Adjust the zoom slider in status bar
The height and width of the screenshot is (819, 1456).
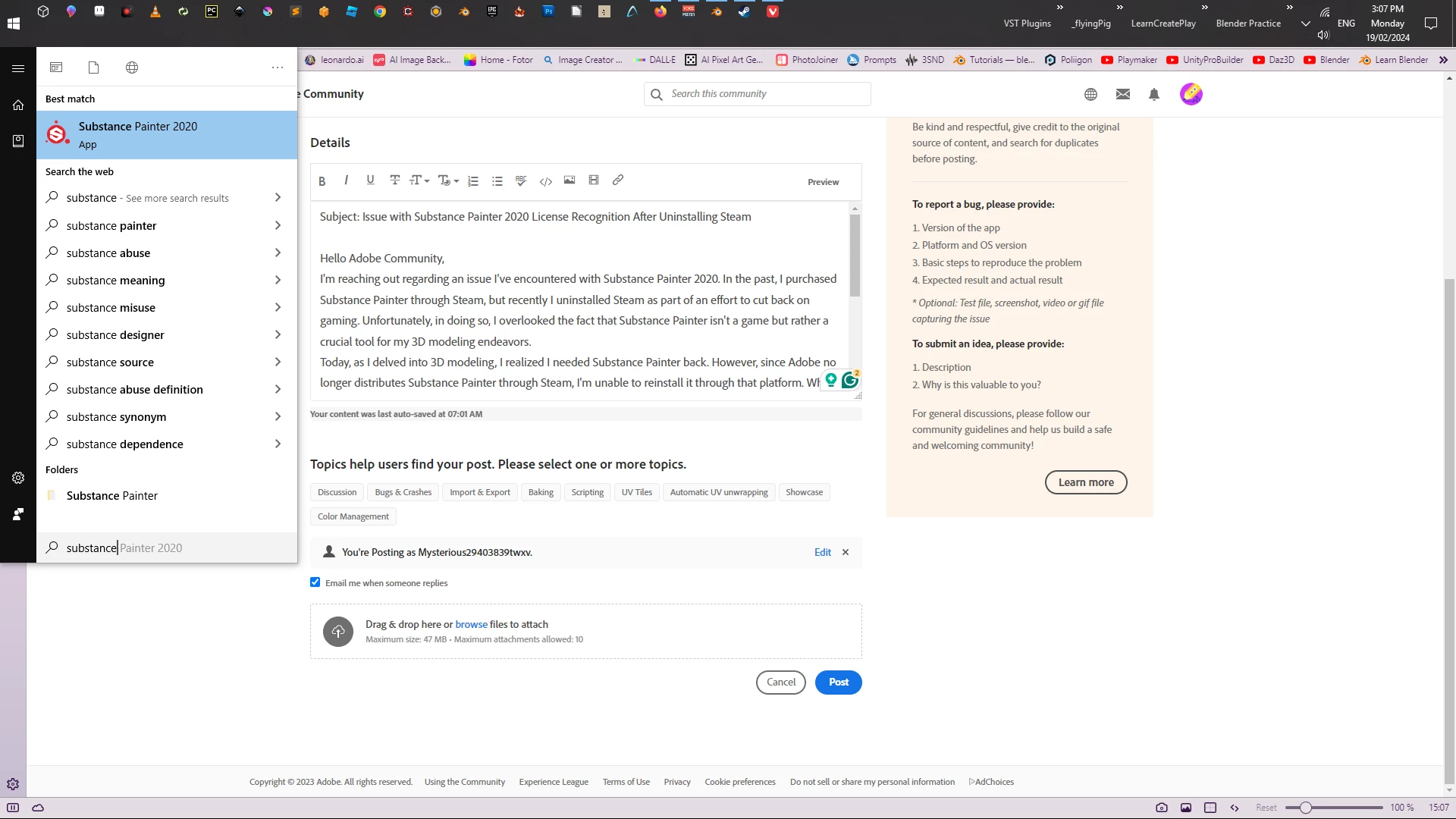click(1306, 808)
